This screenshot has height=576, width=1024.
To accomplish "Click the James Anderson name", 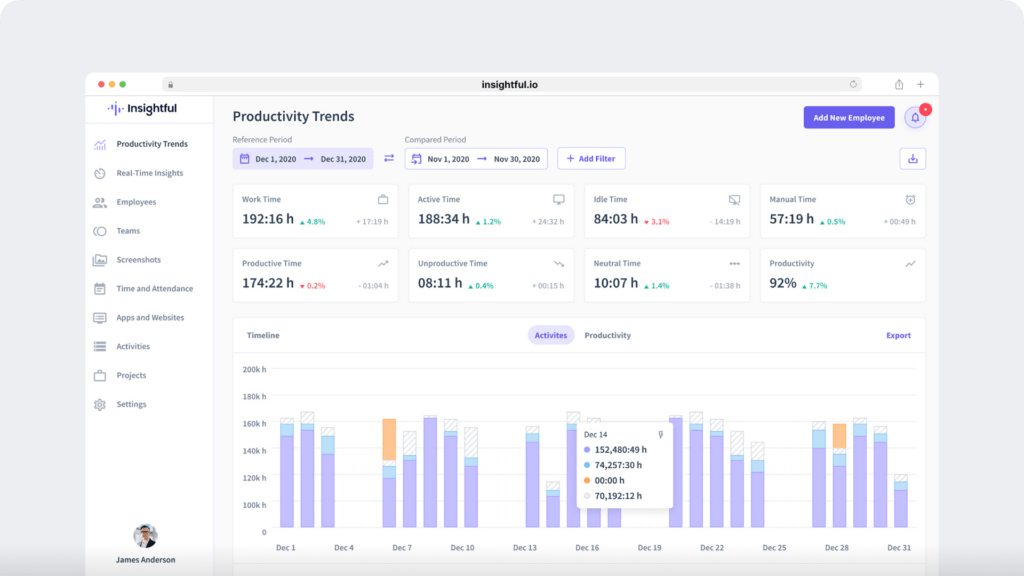I will [x=145, y=560].
